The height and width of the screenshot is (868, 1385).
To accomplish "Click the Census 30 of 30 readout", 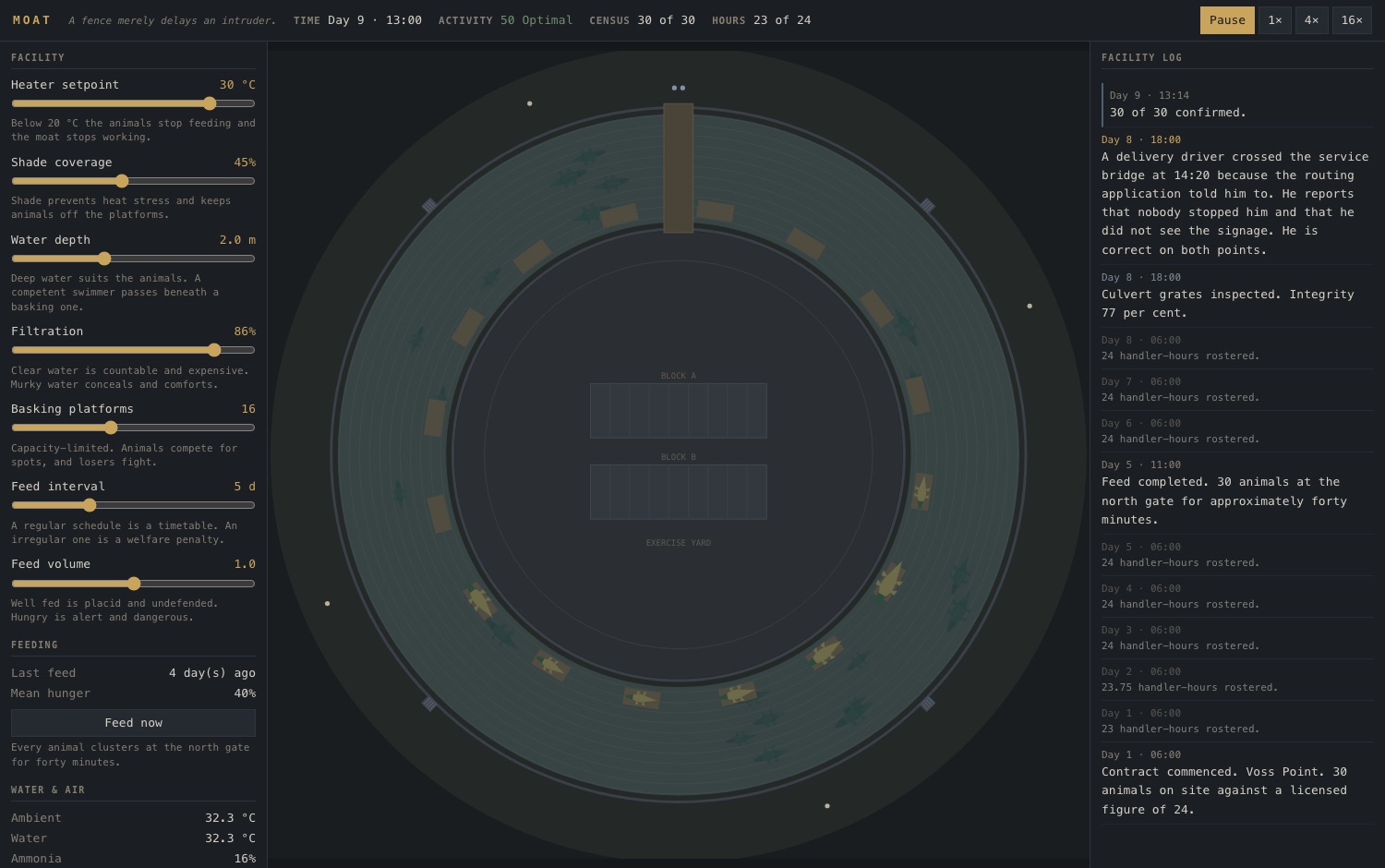I will (x=642, y=20).
